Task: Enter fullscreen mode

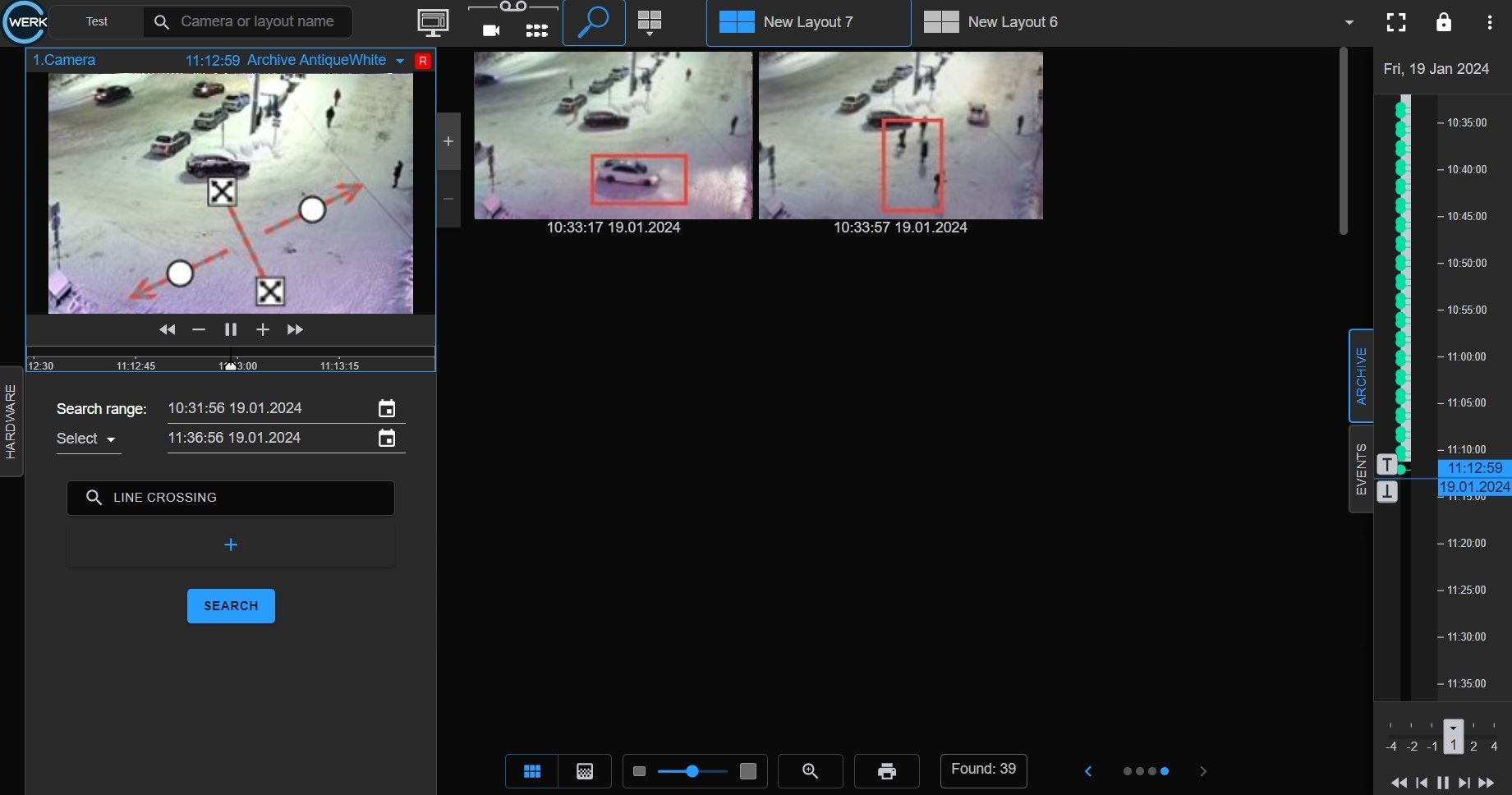Action: (x=1395, y=22)
